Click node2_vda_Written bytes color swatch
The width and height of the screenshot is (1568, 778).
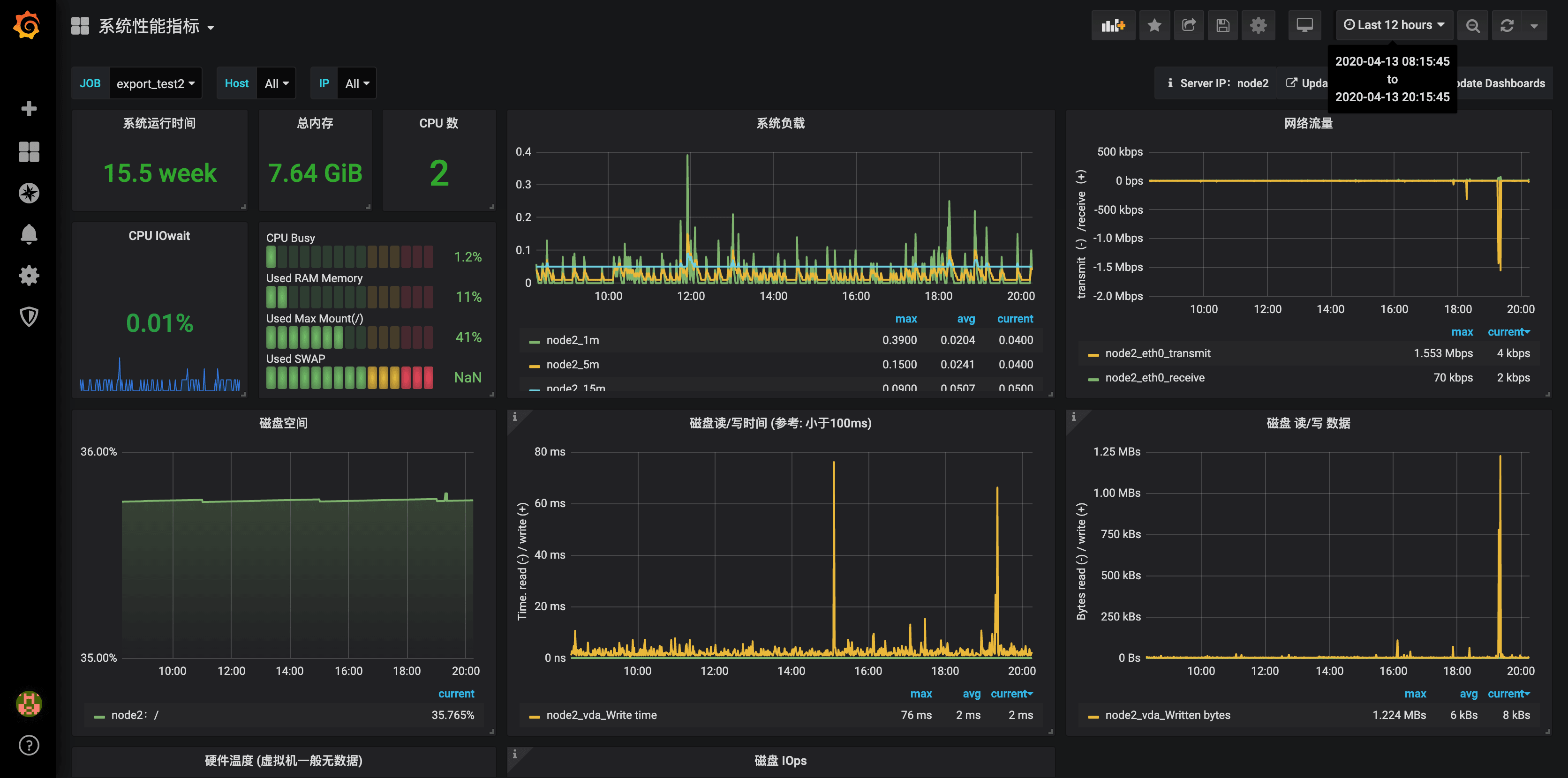[1093, 717]
